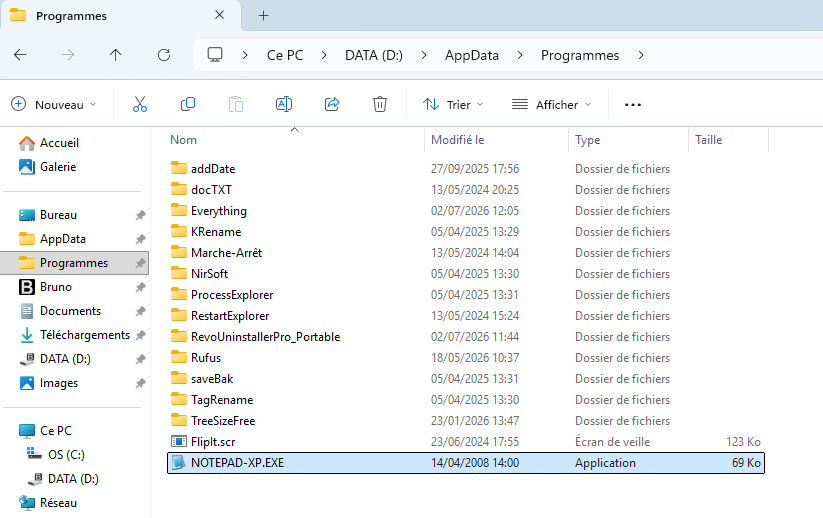Viewport: 823px width, 518px height.
Task: Click the pin icon next to Images
Action: pyautogui.click(x=140, y=383)
